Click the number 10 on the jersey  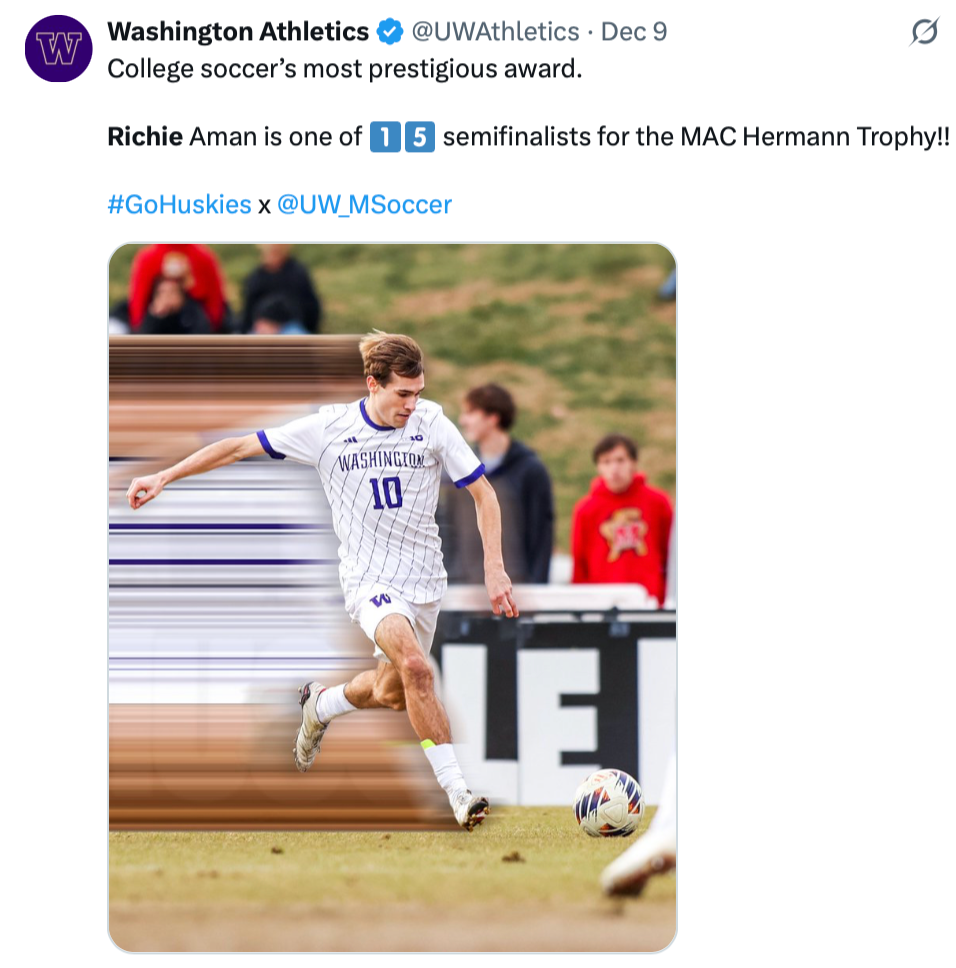(x=385, y=492)
